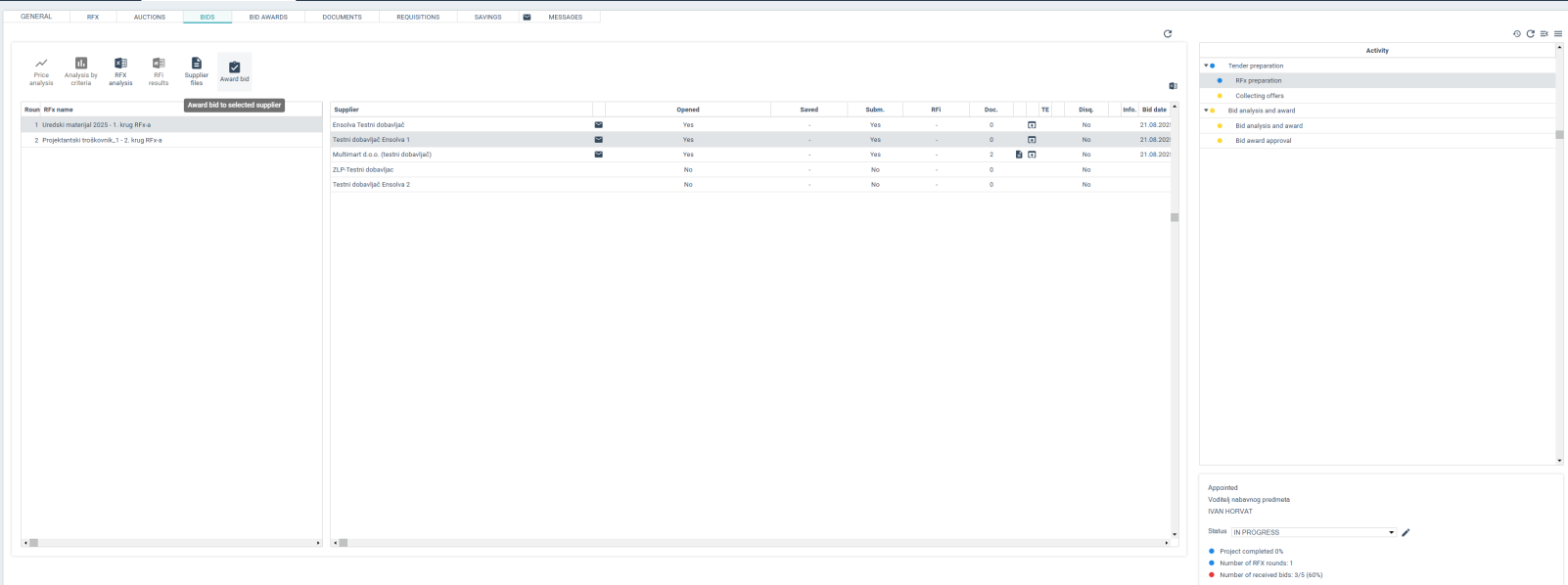
Task: Switch to the BID AWARDS tab
Action: 268,17
